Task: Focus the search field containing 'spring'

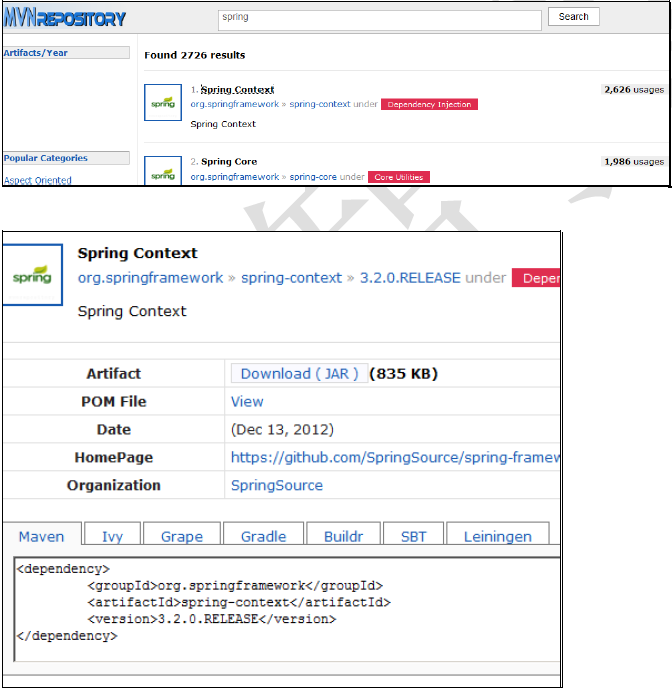Action: (379, 20)
